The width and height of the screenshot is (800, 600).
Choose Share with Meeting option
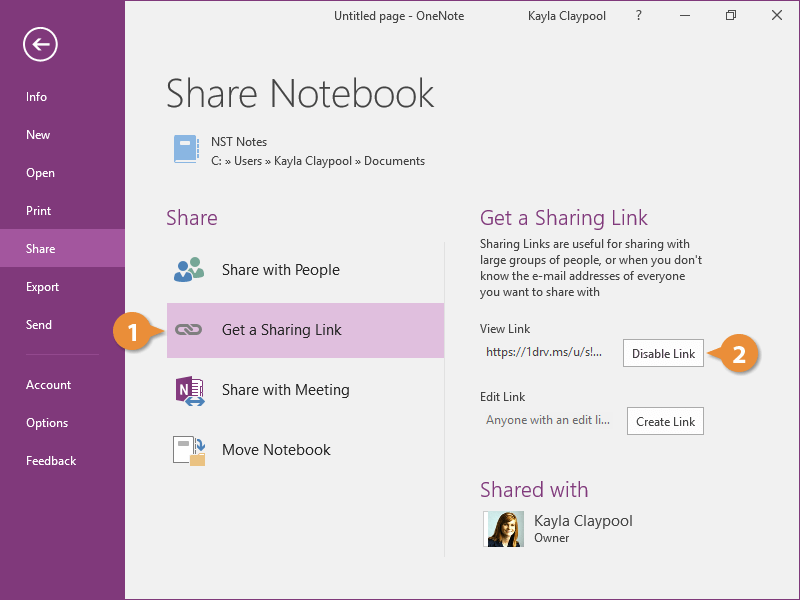pos(305,390)
